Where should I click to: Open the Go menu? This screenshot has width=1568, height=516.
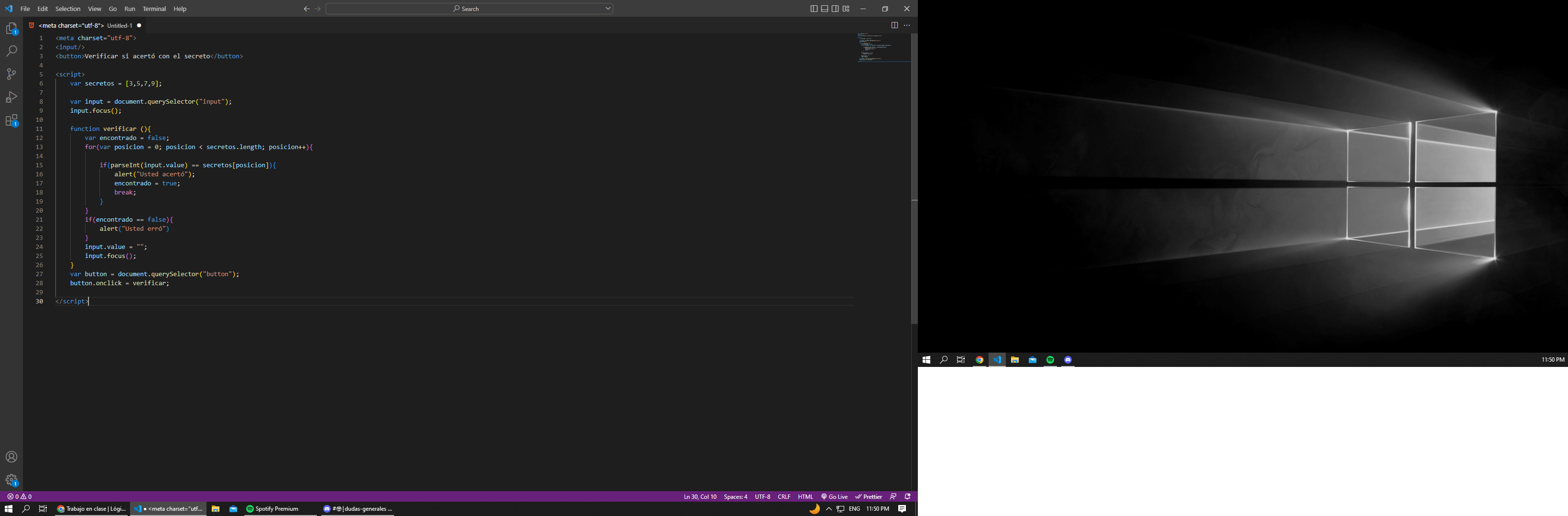point(113,9)
